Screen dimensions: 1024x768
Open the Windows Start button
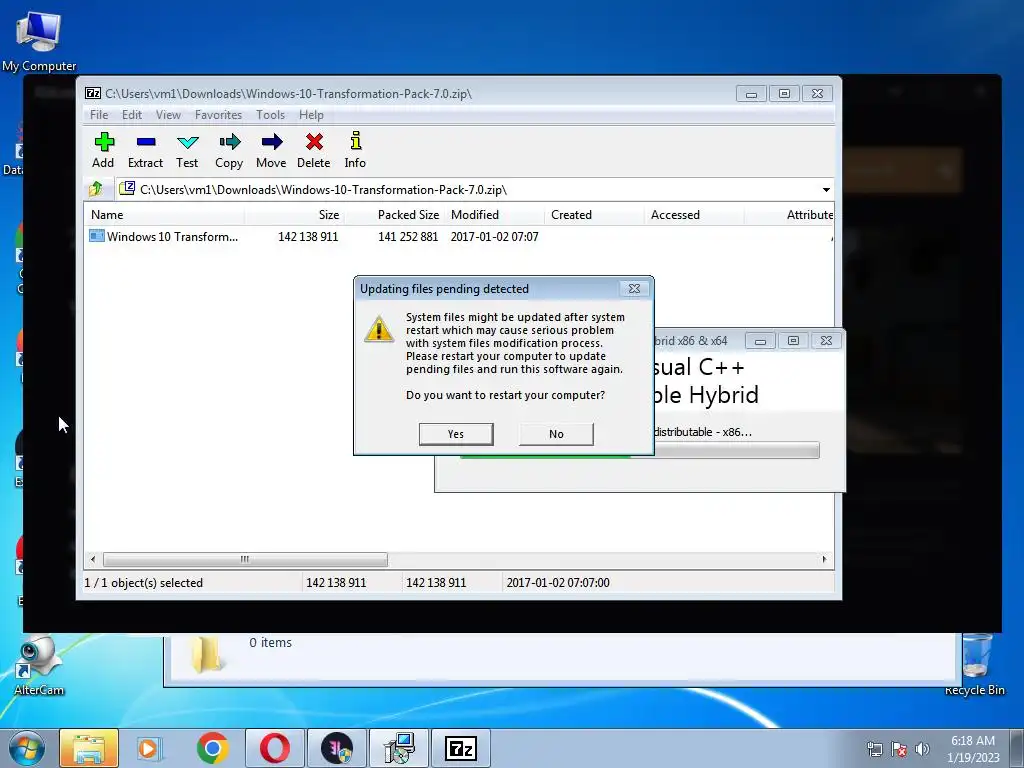click(x=26, y=748)
